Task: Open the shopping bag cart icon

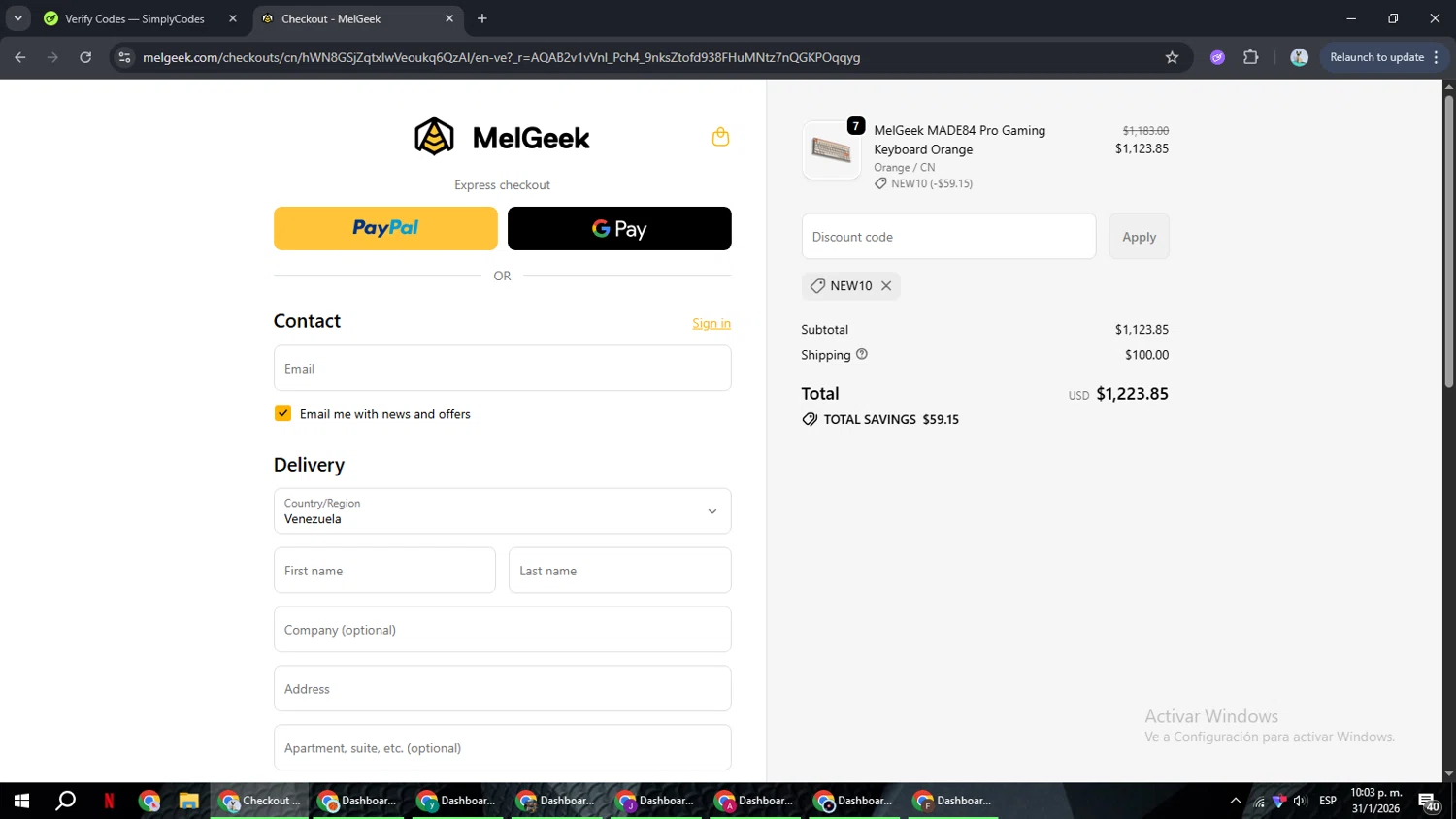Action: coord(720,137)
